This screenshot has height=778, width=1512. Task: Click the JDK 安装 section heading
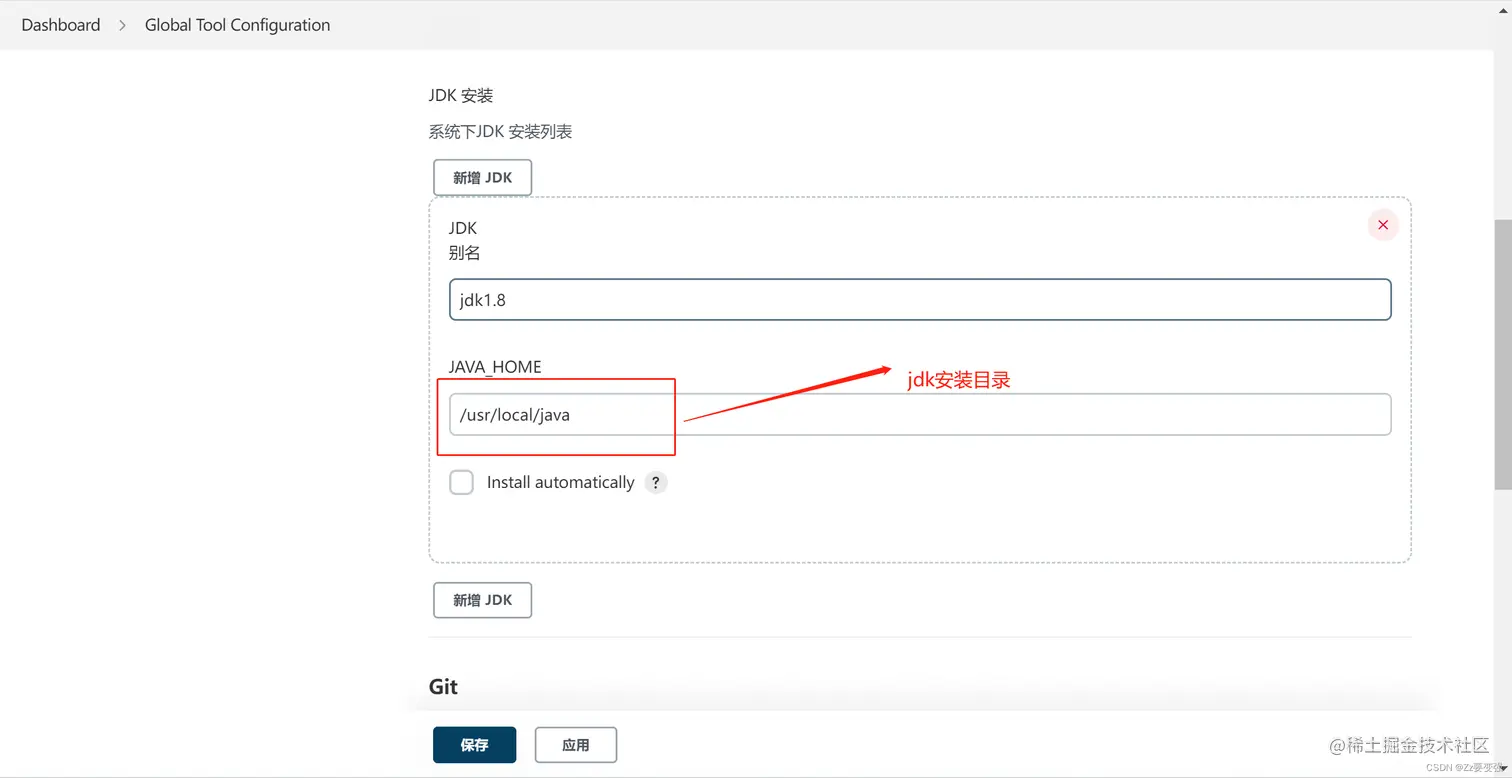point(461,96)
